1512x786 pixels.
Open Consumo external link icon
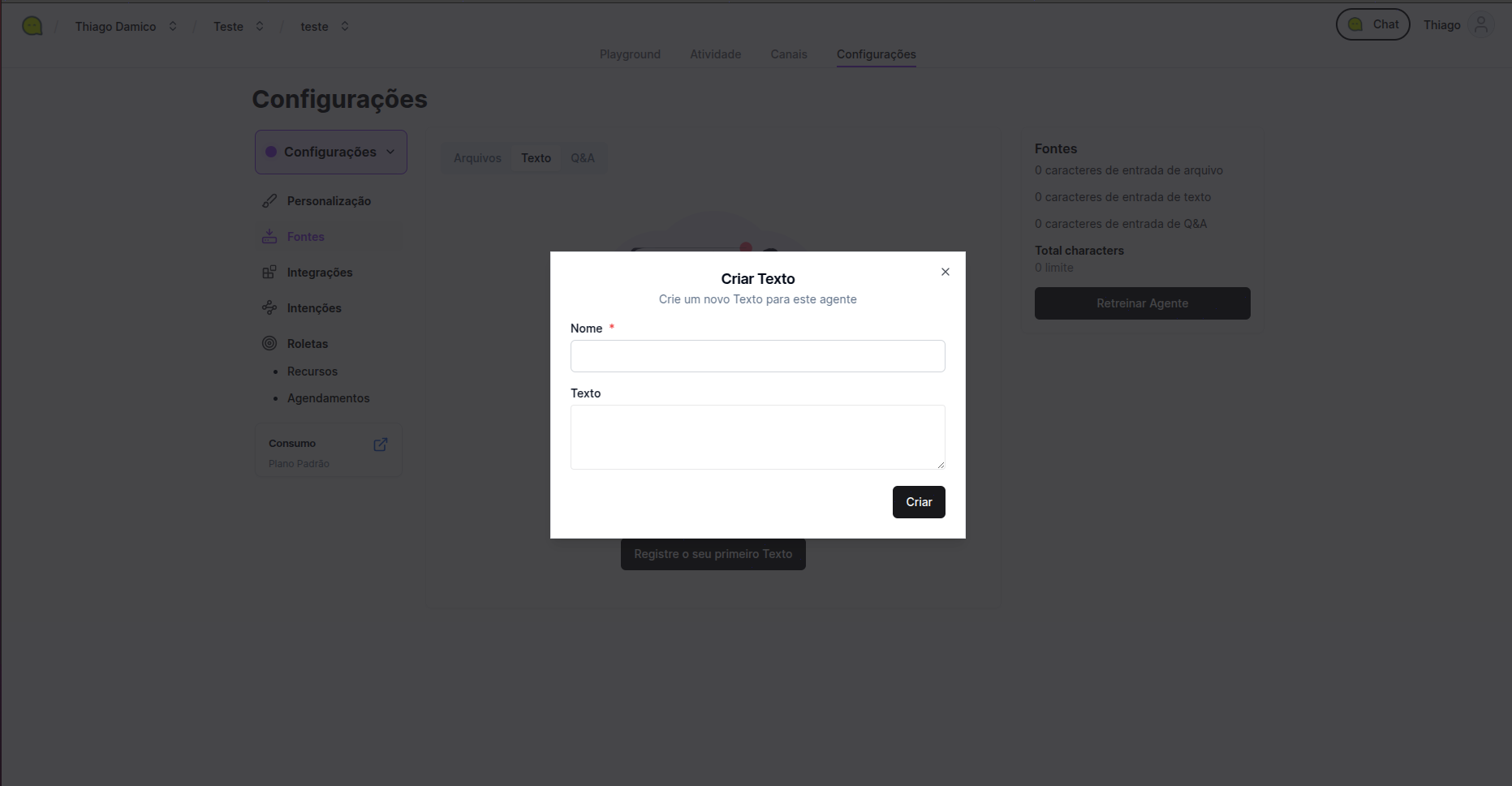tap(380, 445)
